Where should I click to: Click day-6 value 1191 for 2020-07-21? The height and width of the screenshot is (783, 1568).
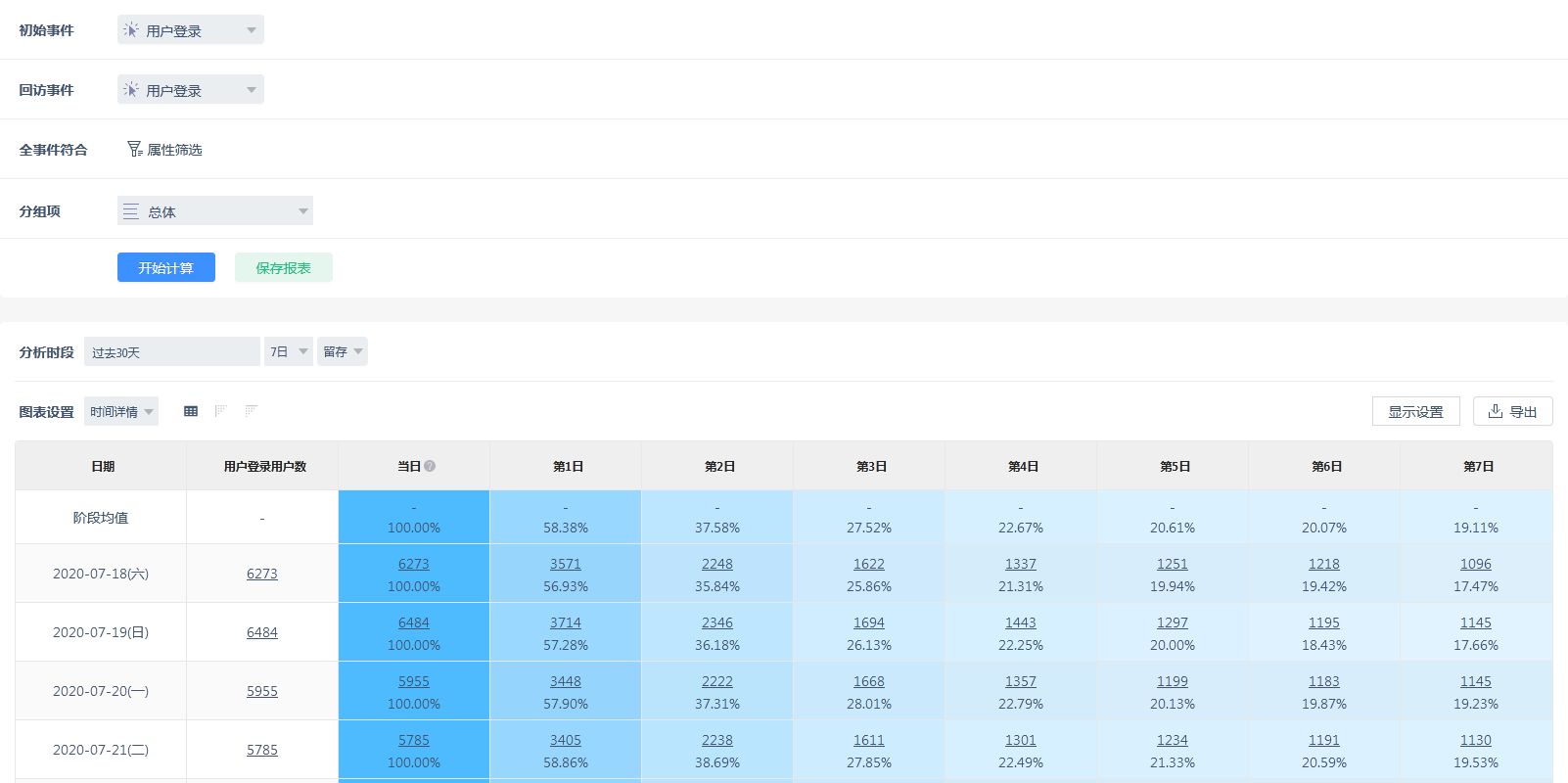point(1324,740)
